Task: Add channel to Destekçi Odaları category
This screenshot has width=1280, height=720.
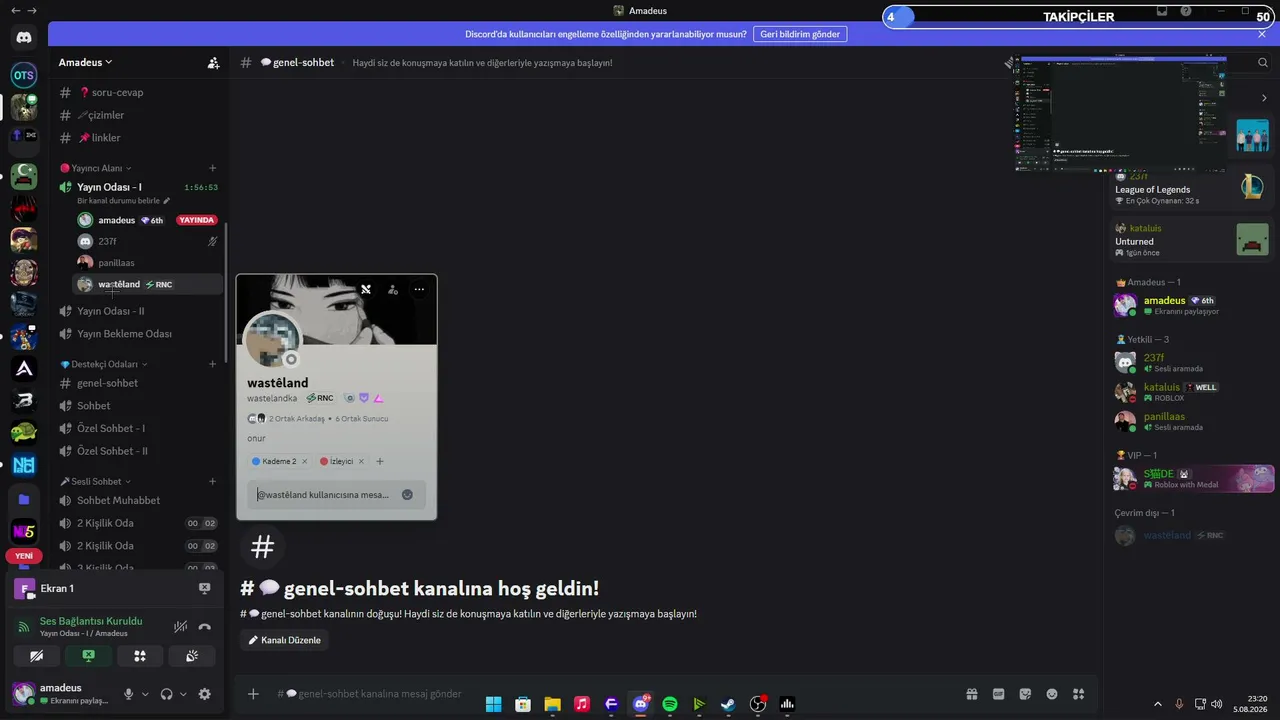Action: pyautogui.click(x=213, y=364)
